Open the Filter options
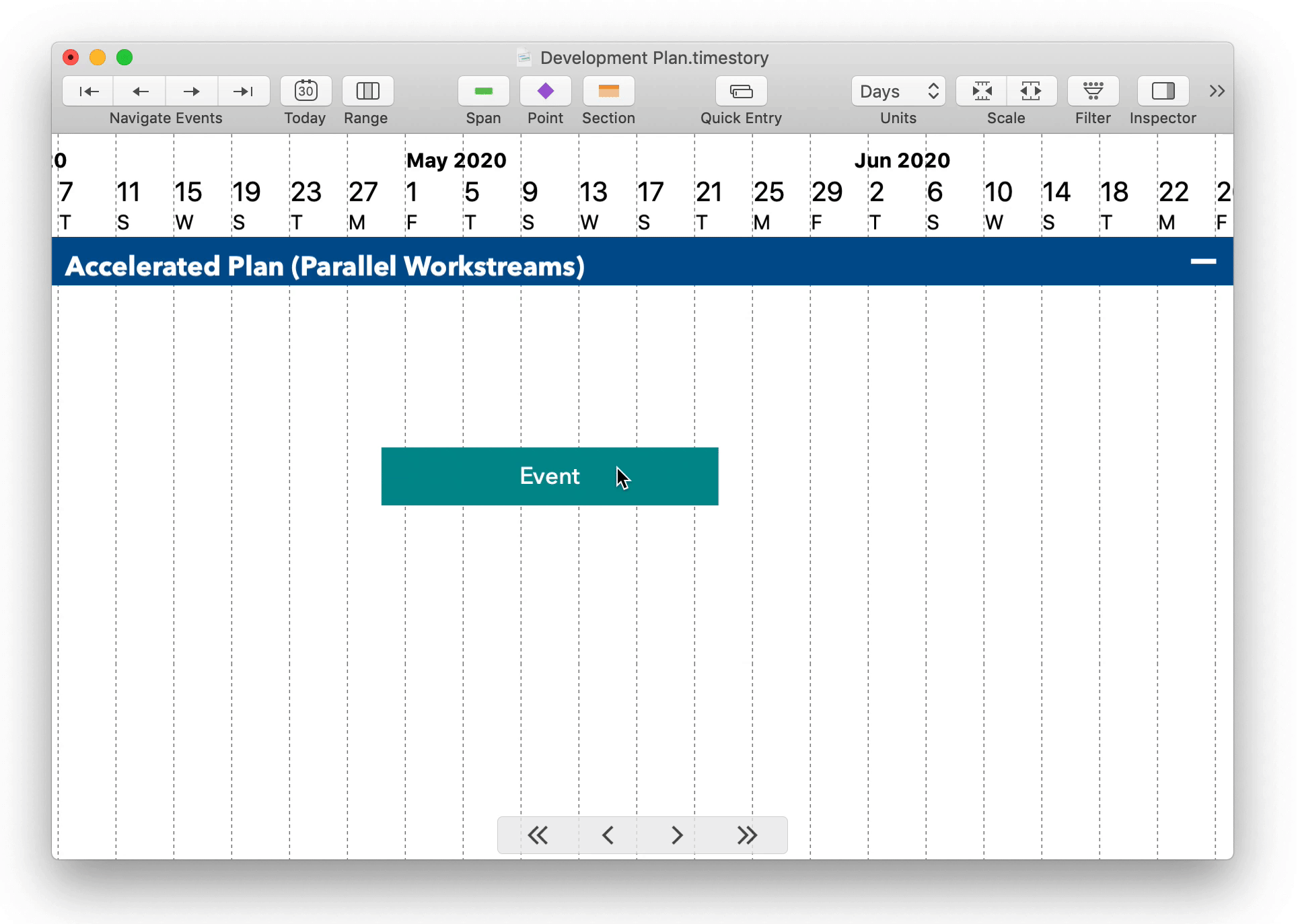The image size is (1298, 924). coord(1092,91)
